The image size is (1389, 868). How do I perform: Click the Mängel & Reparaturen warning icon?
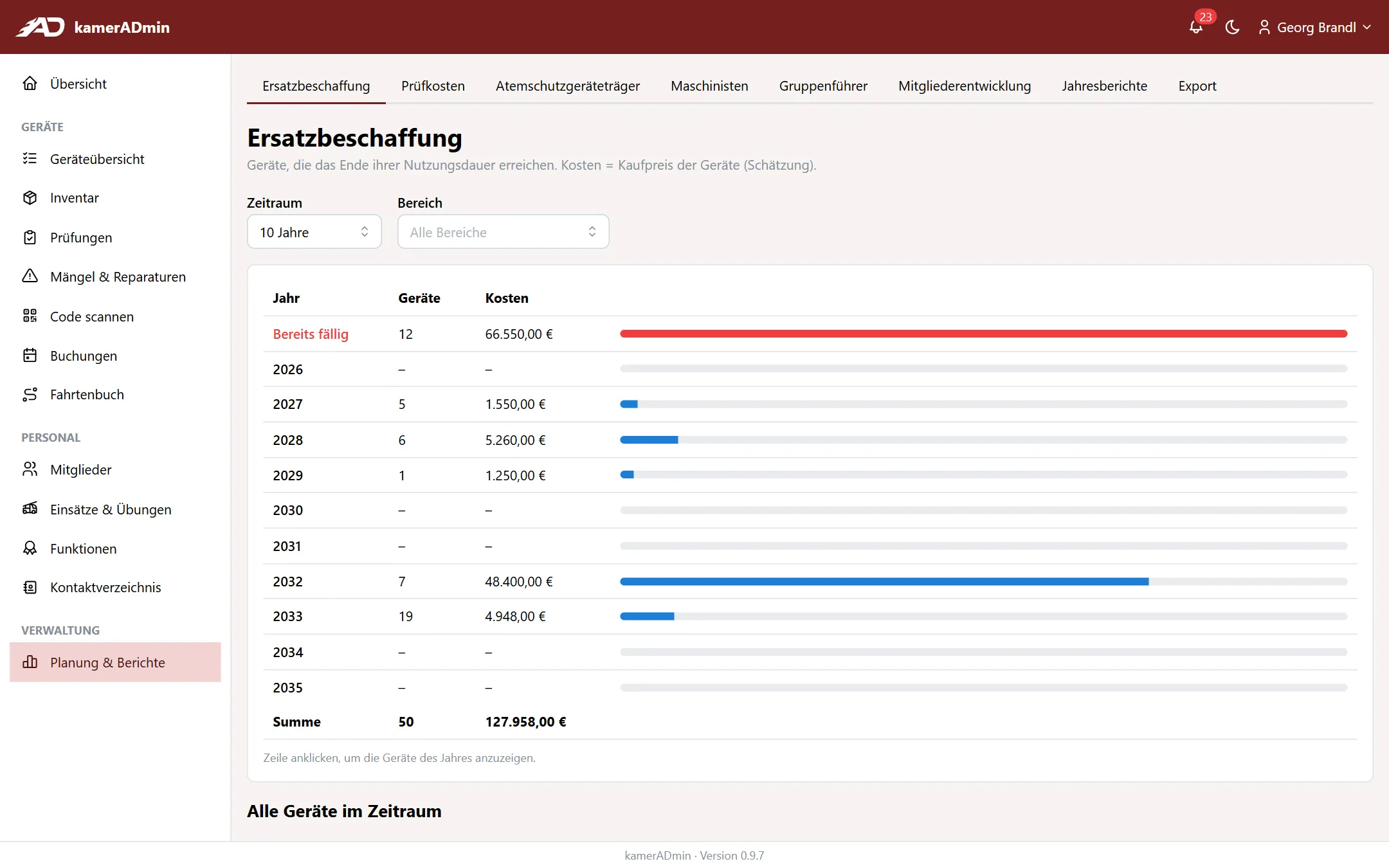coord(30,276)
